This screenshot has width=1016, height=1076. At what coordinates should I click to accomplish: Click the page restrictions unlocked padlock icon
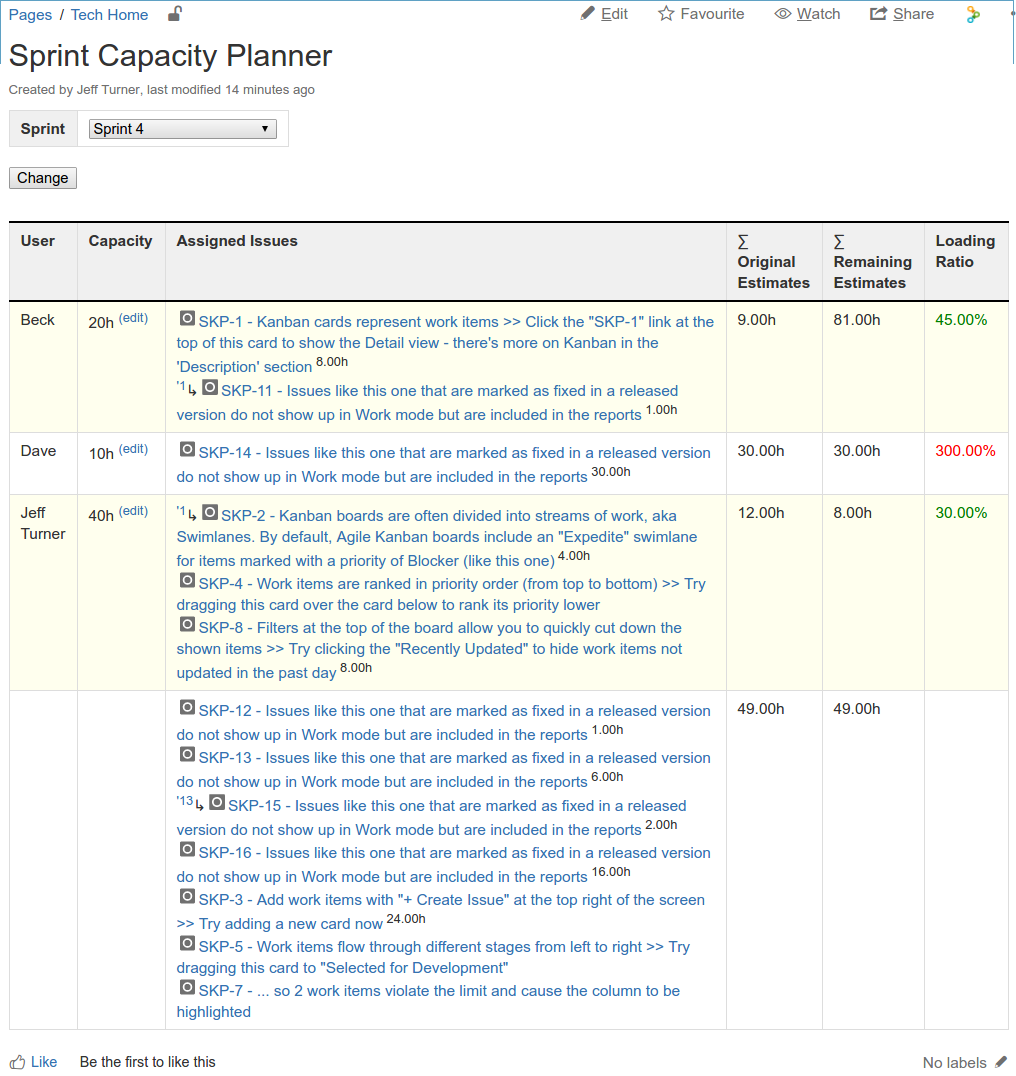coord(175,14)
